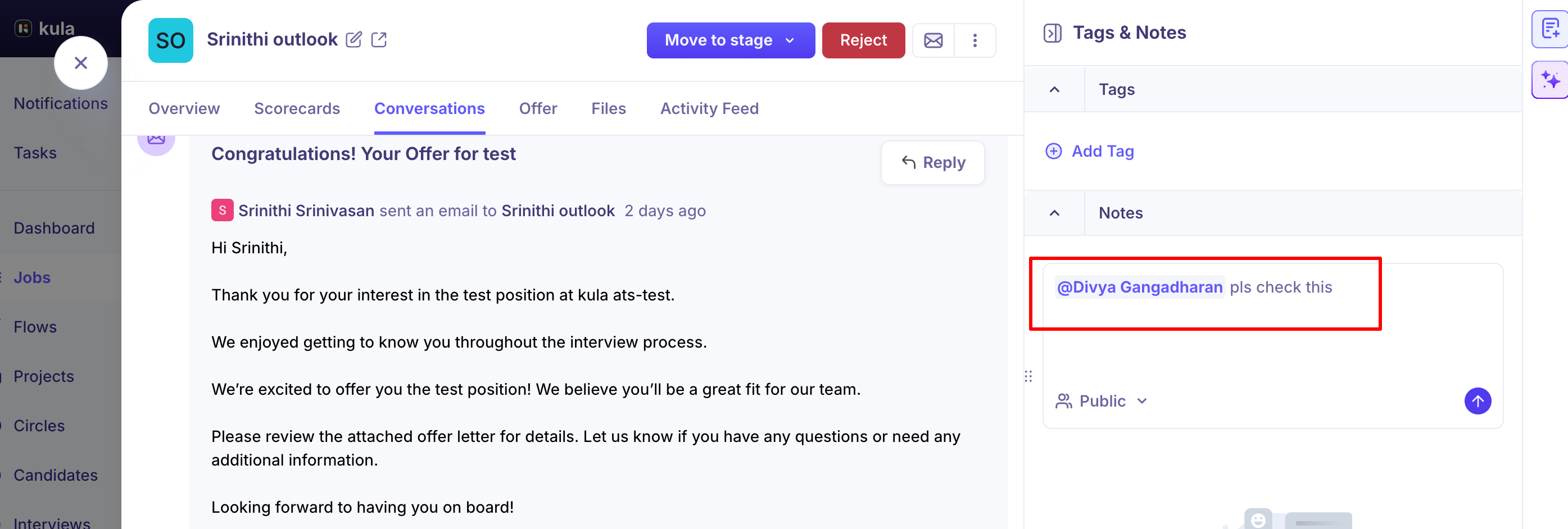Click the add note document icon
Screen dimensions: 1568x529
click(1551, 29)
